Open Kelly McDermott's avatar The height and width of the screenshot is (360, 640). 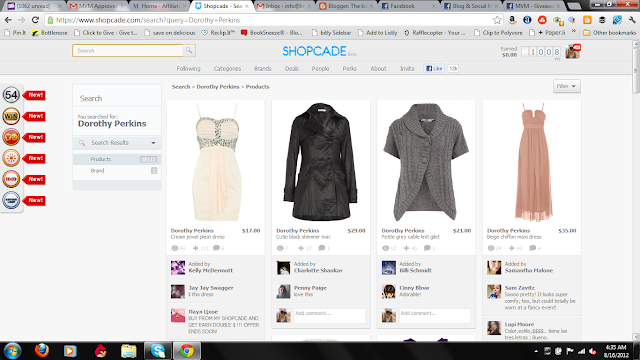tap(178, 268)
